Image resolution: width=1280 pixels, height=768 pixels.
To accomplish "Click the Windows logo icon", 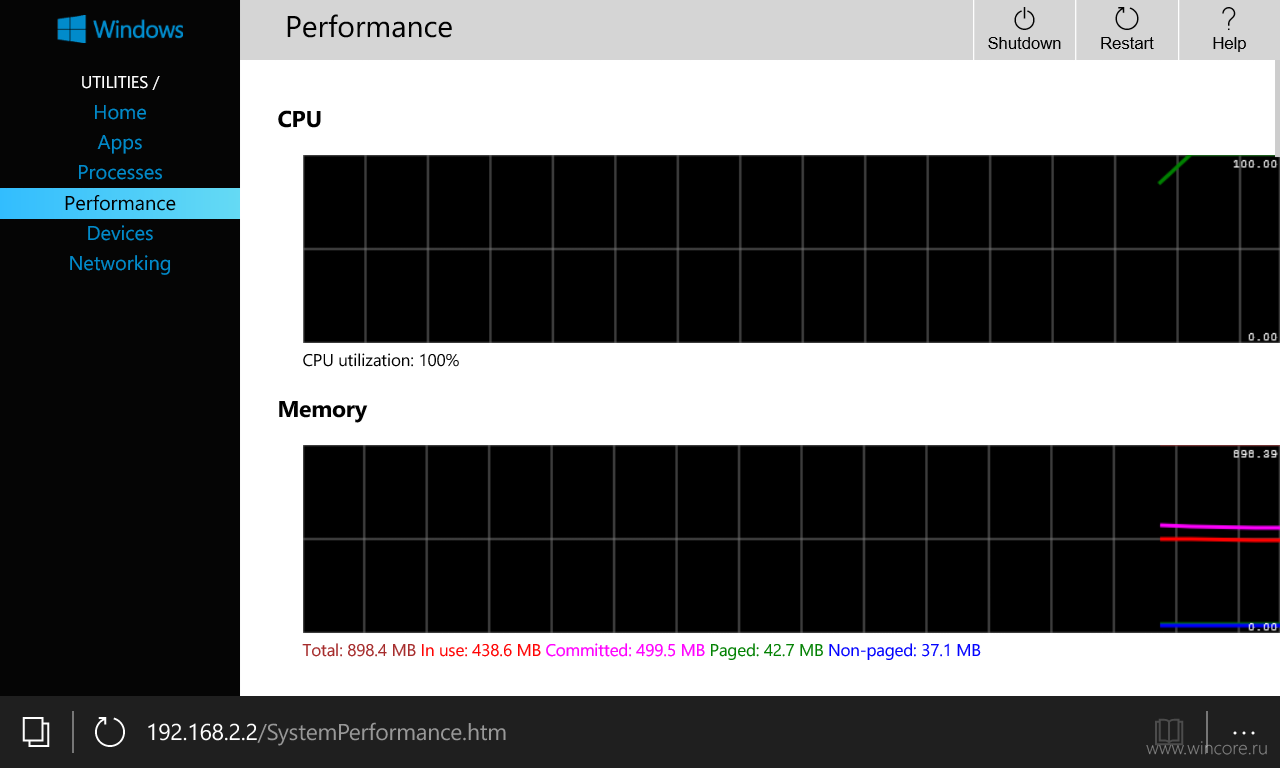I will tap(71, 28).
